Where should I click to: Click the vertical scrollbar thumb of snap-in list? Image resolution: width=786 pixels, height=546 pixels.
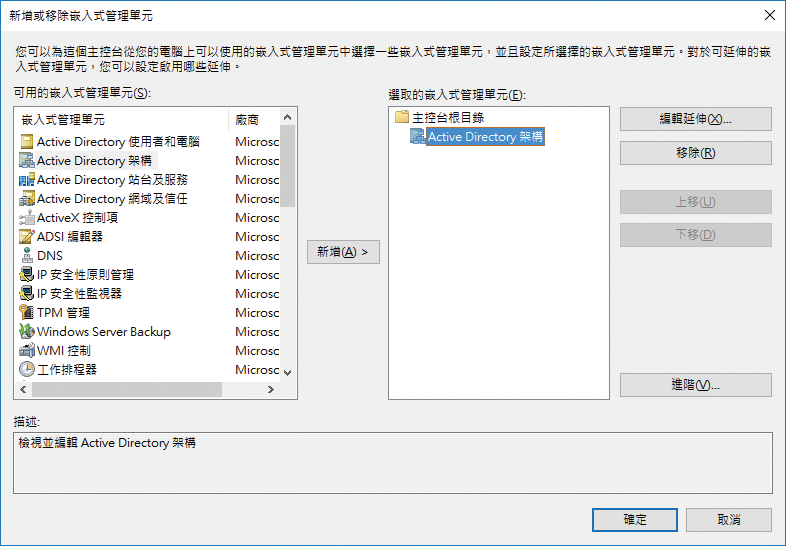pyautogui.click(x=288, y=166)
